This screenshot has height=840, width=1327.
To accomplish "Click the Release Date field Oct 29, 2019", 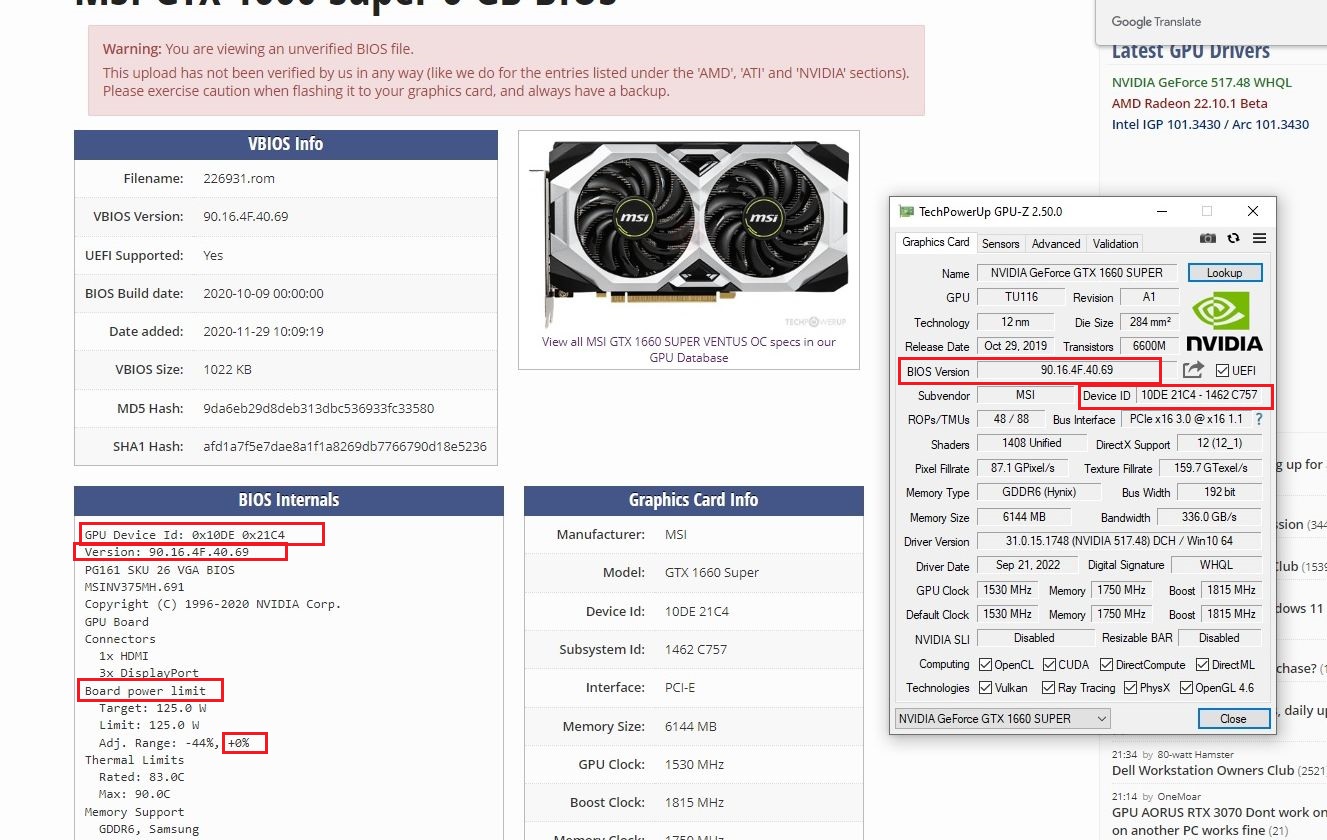I will 1014,346.
